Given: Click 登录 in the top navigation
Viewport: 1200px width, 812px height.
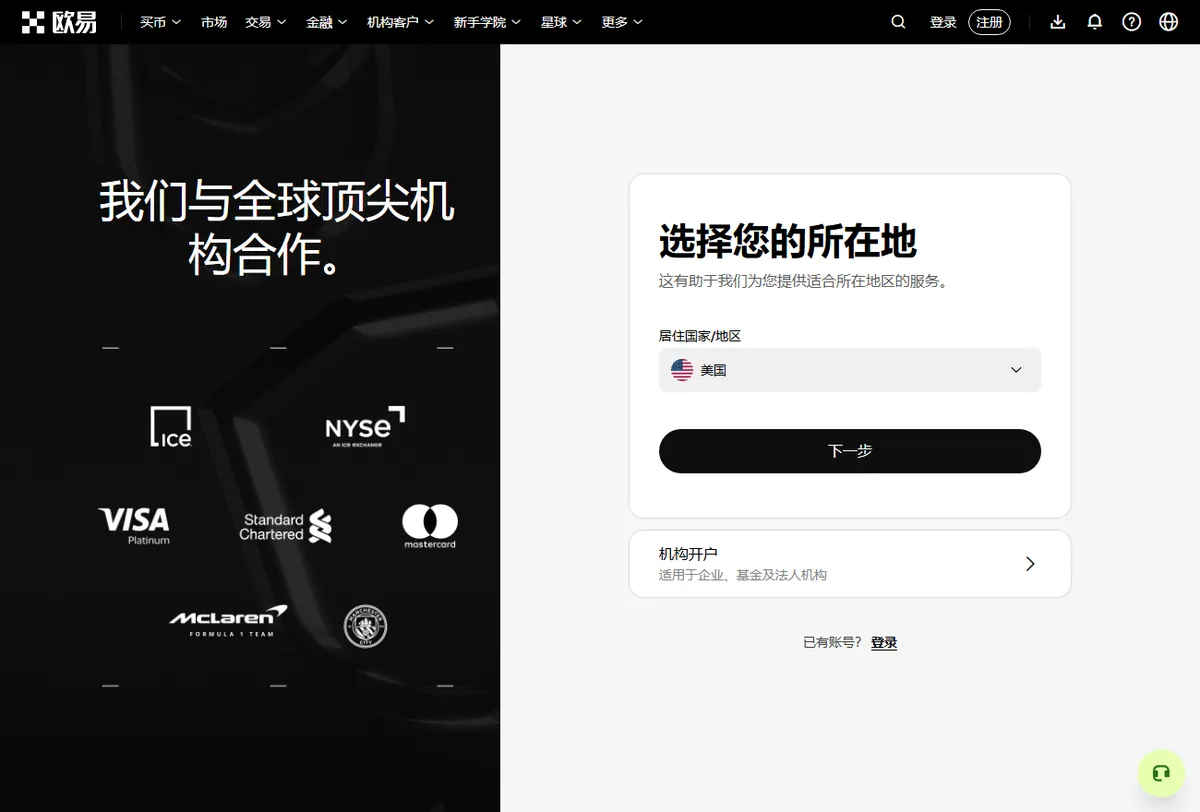Looking at the screenshot, I should [943, 22].
